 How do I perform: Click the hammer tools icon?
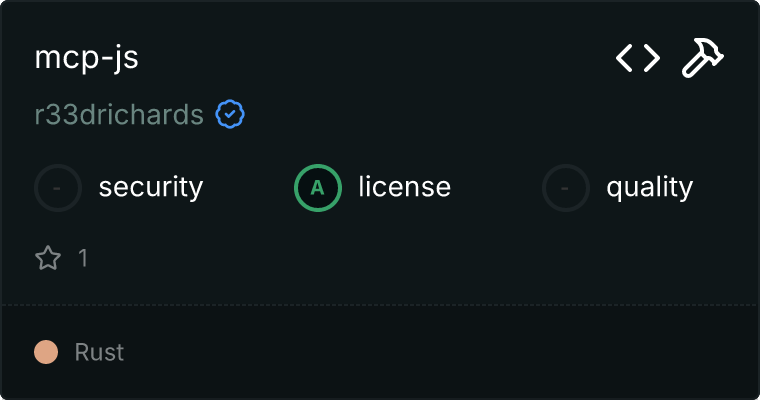703,59
